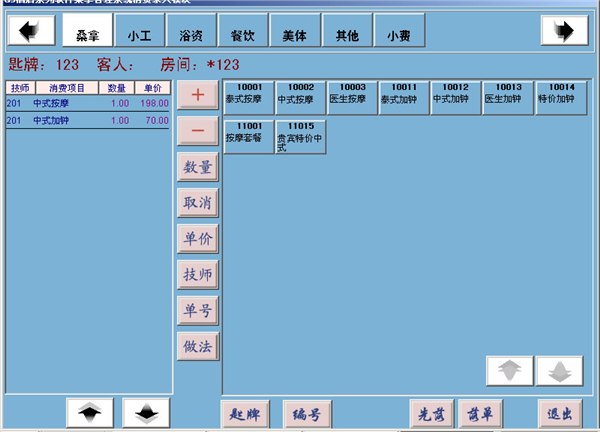
Task: Click the 单价 button
Action: coord(198,239)
